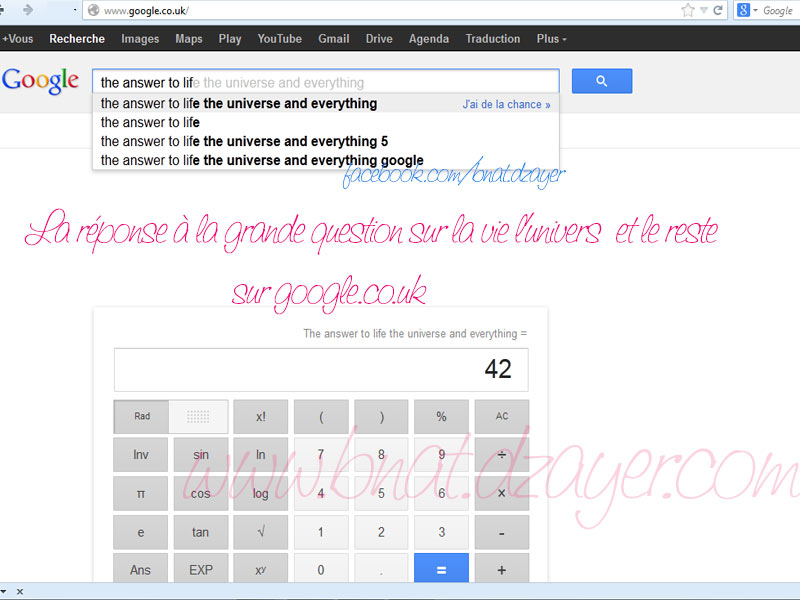Click the log function key

pos(261,493)
